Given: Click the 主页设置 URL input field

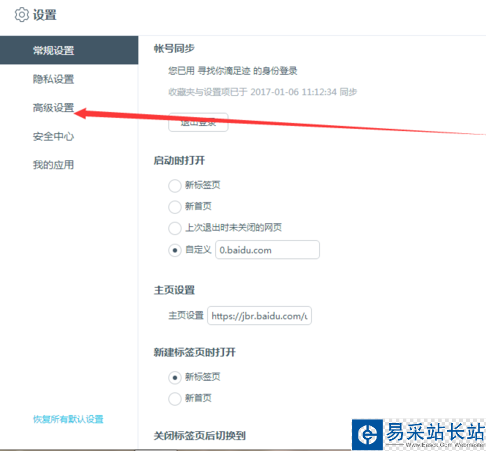Looking at the screenshot, I should tap(259, 316).
